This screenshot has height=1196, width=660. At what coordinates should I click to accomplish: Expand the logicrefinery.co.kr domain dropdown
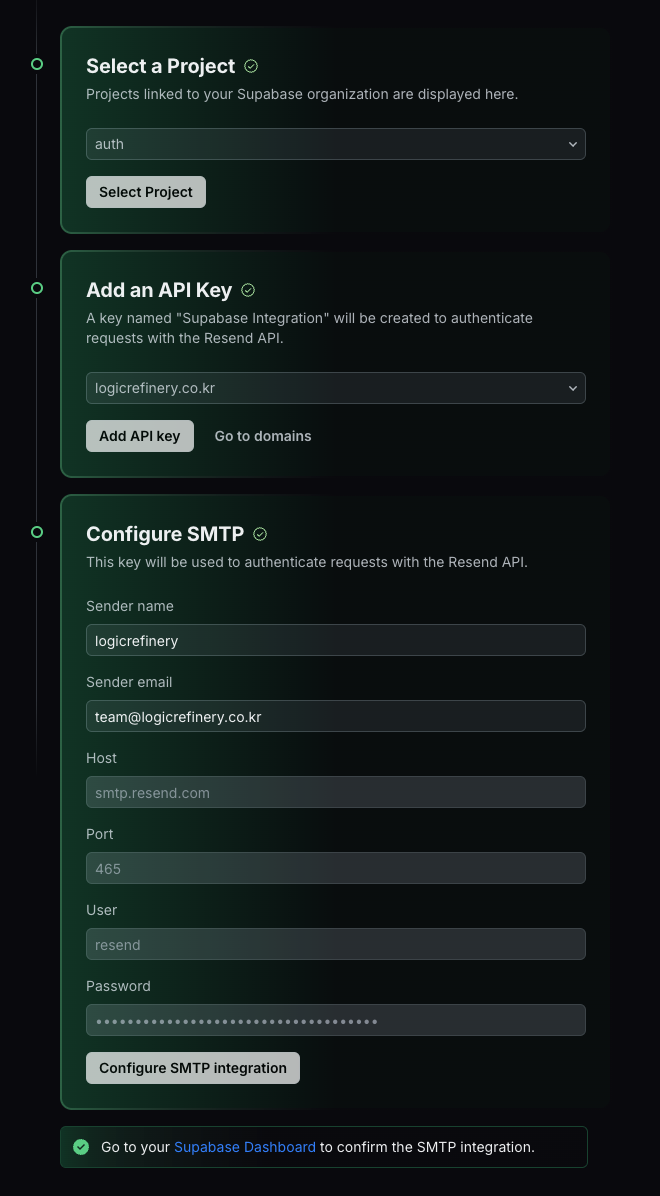coord(336,388)
